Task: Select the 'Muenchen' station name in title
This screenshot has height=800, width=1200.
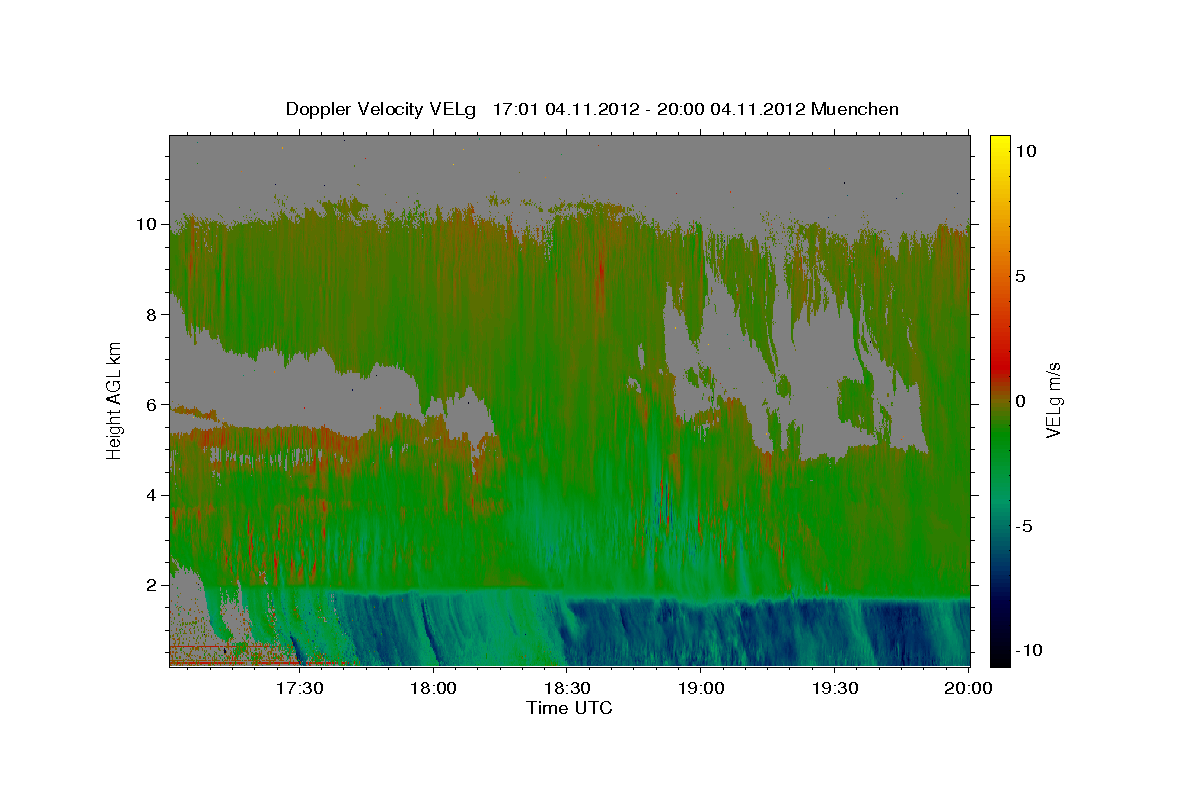Action: [x=855, y=109]
